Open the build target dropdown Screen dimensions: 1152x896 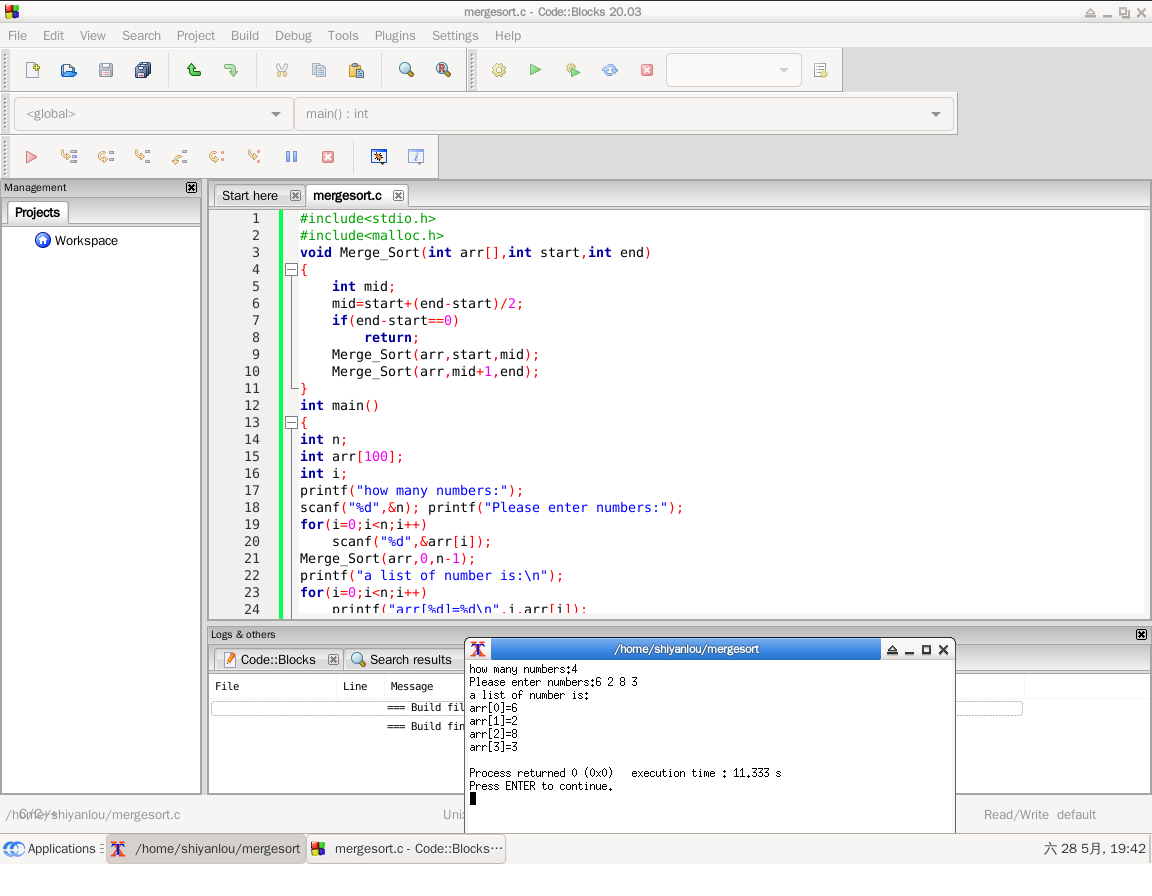(733, 70)
